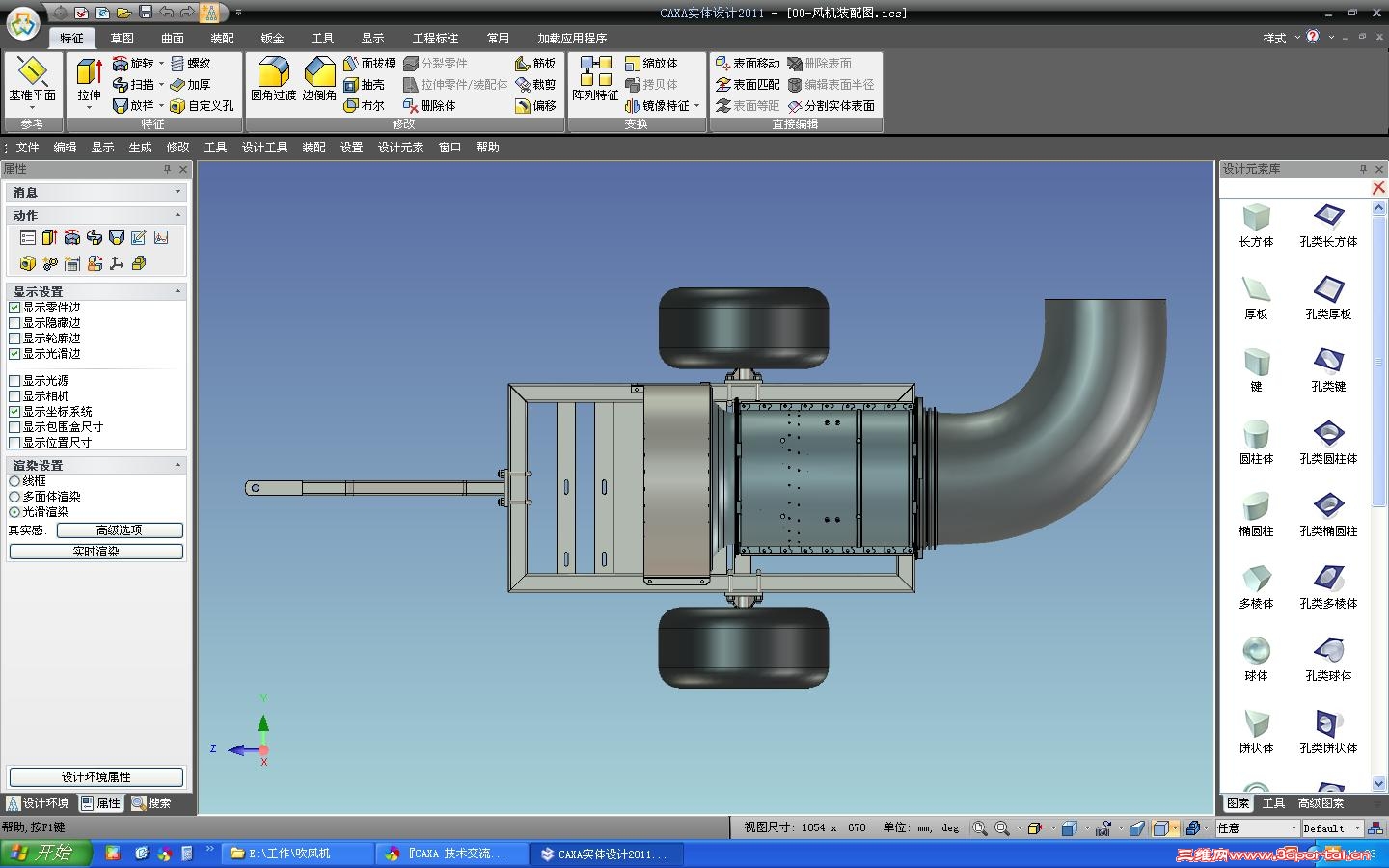This screenshot has width=1389, height=868.
Task: Click the 实时渲染 button
Action: coord(95,552)
